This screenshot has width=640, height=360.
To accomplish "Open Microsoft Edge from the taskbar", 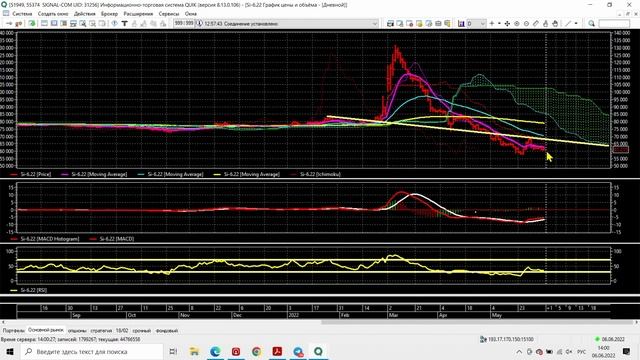I will tap(215, 351).
